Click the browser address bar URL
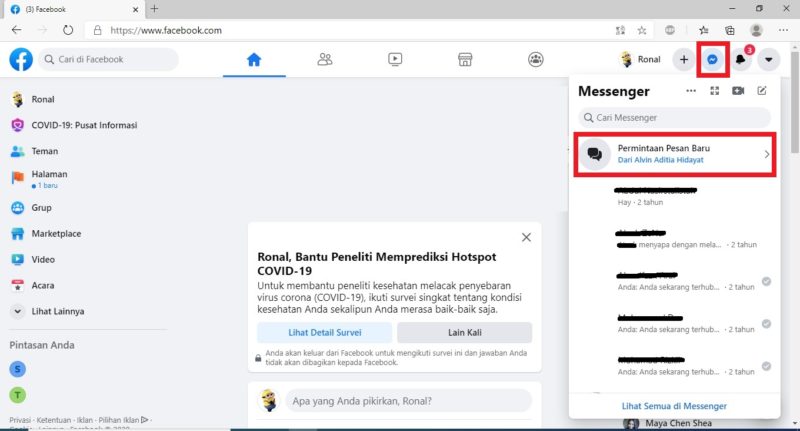 166,31
